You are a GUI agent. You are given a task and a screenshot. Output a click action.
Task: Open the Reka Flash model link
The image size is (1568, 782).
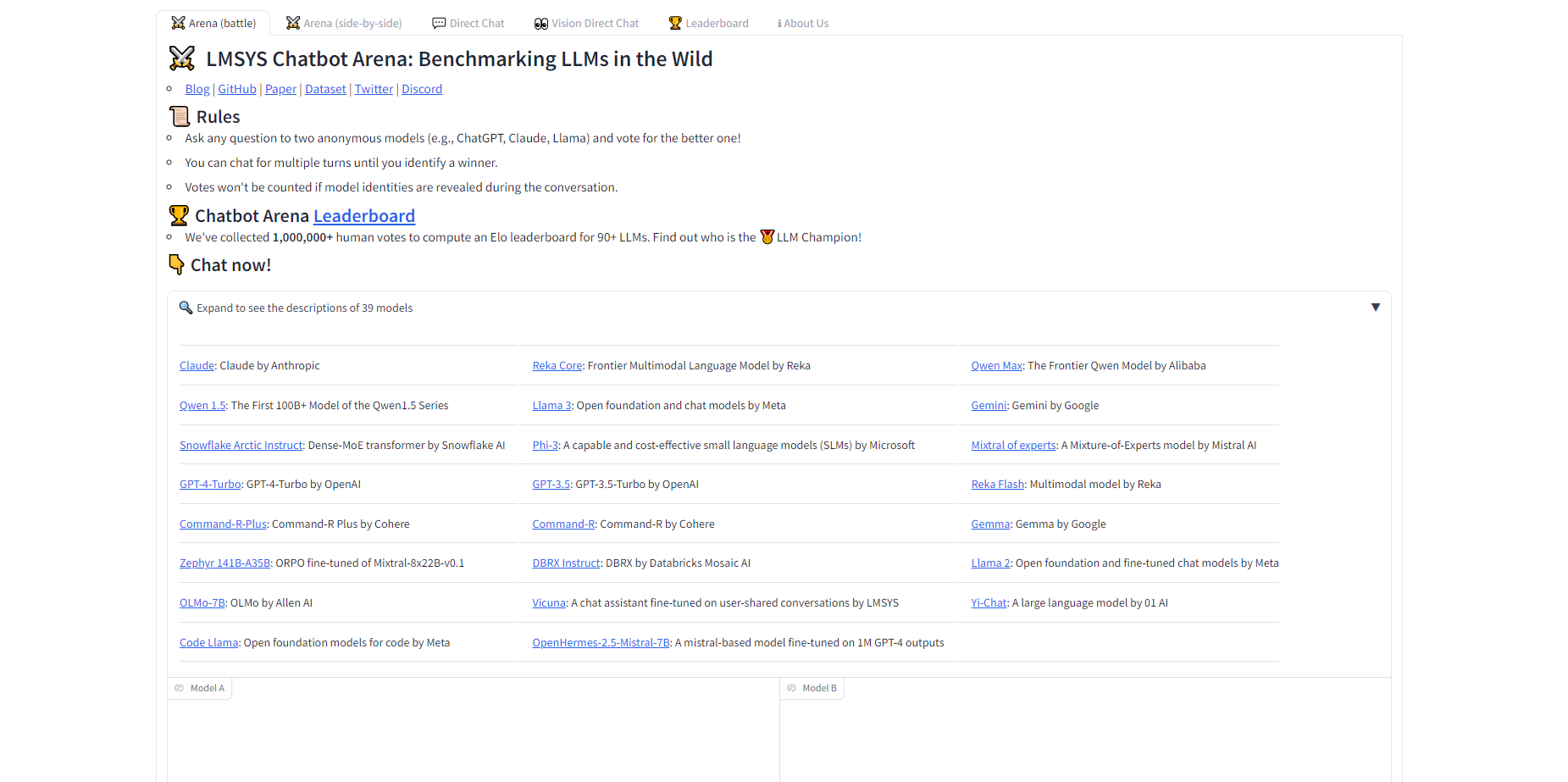[x=998, y=485]
